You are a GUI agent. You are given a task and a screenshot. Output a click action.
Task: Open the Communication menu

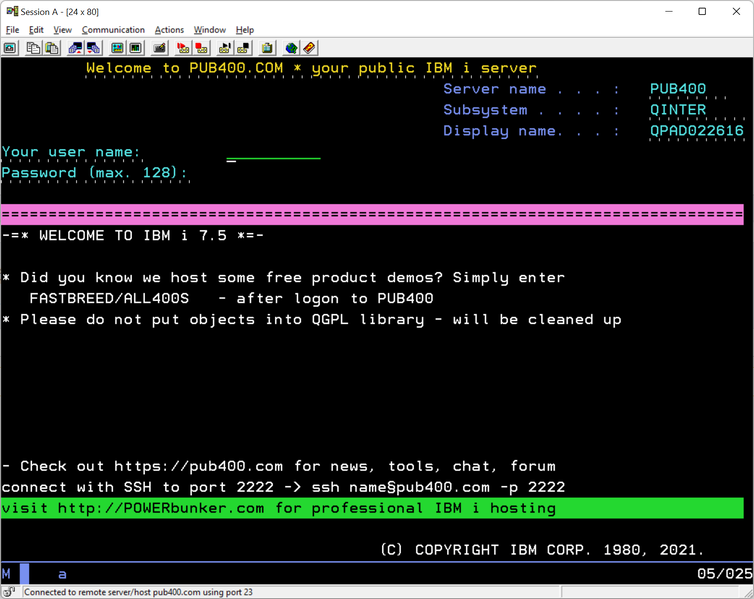[113, 30]
